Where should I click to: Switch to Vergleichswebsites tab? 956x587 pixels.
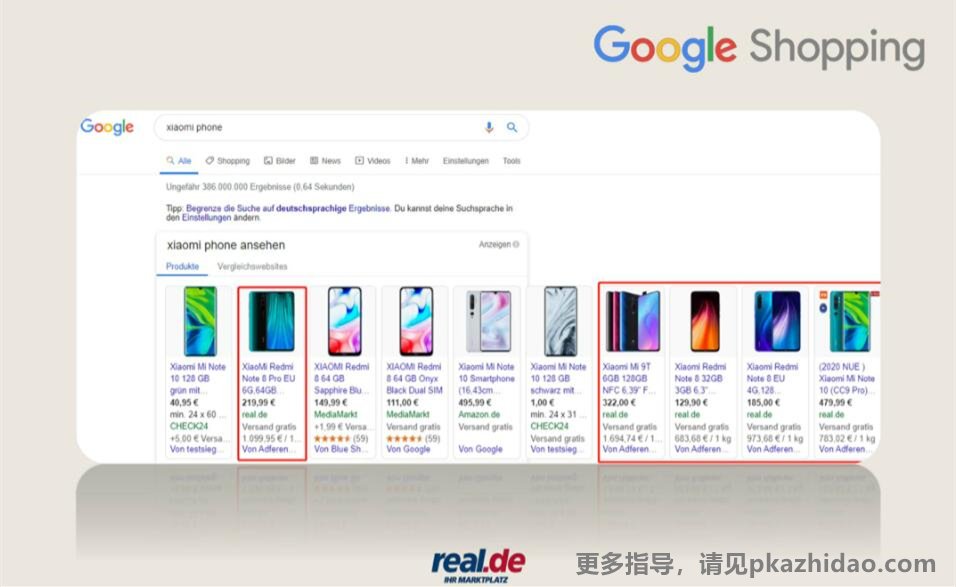[252, 266]
